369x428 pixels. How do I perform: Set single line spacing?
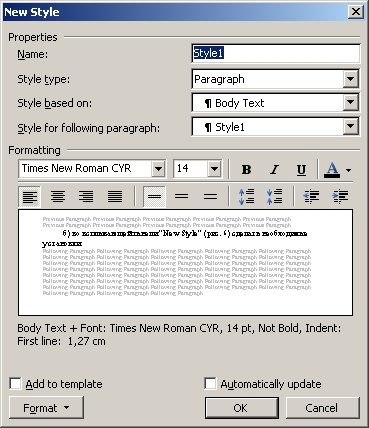click(154, 197)
